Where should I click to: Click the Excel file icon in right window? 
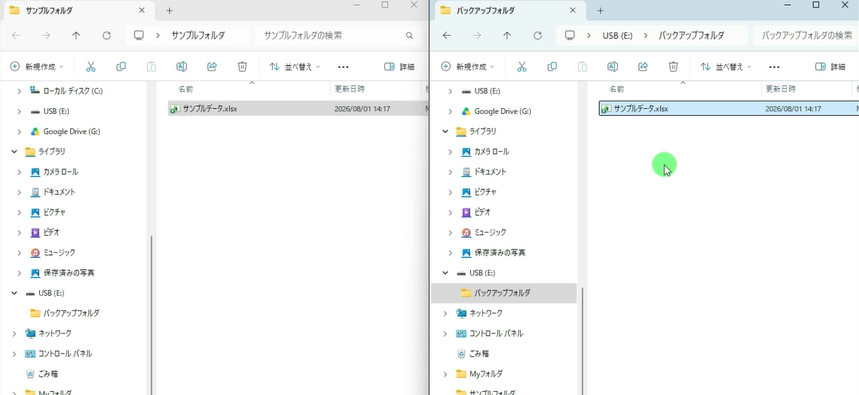[606, 109]
